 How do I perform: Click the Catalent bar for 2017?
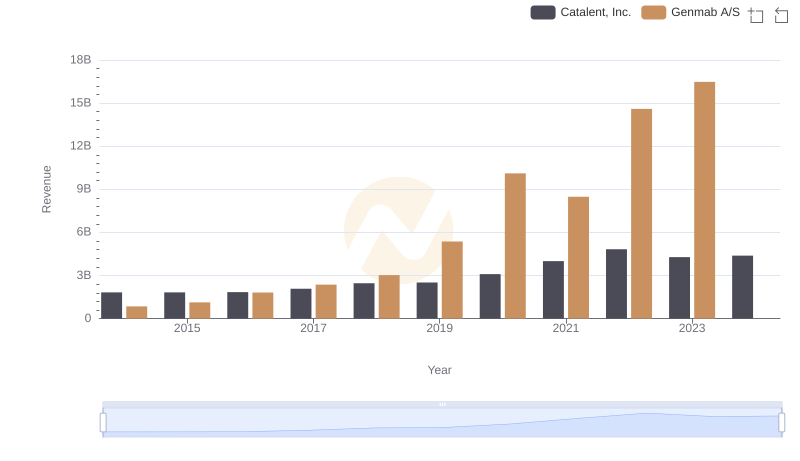click(301, 303)
